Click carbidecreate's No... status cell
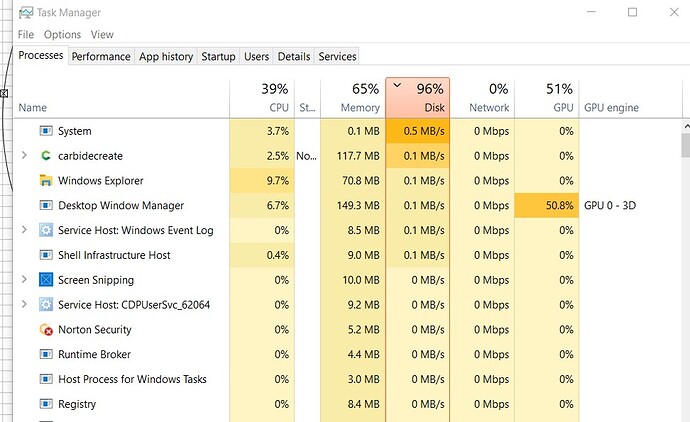 tap(307, 155)
